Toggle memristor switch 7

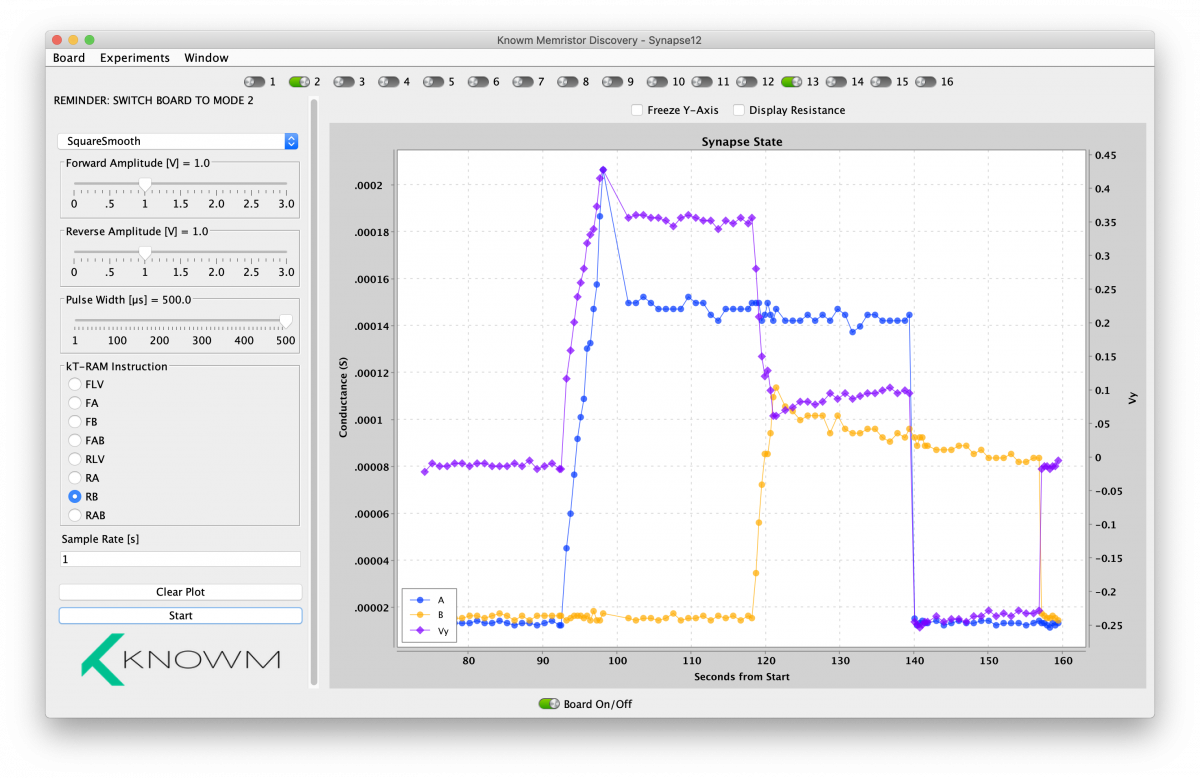pos(524,81)
